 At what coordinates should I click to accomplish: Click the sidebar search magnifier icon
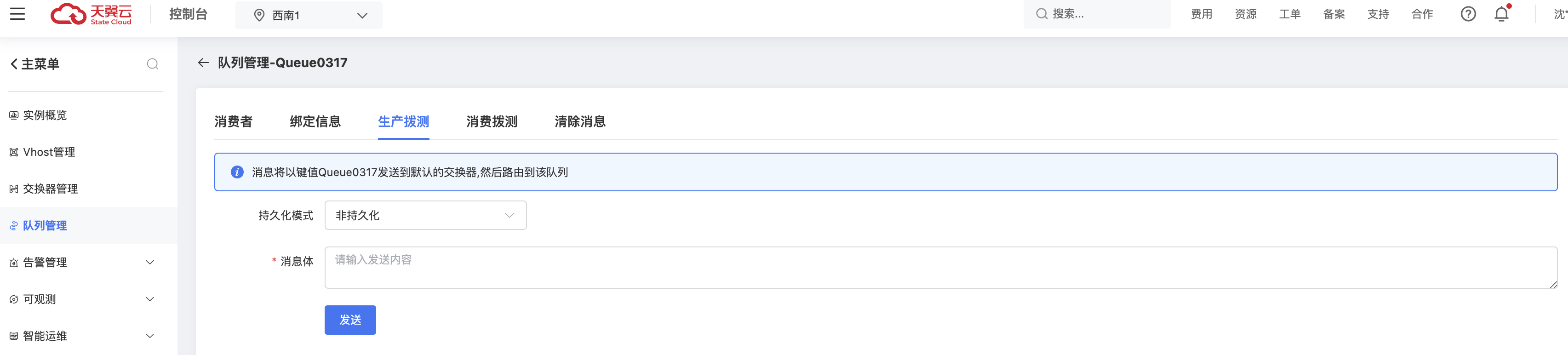(x=152, y=64)
